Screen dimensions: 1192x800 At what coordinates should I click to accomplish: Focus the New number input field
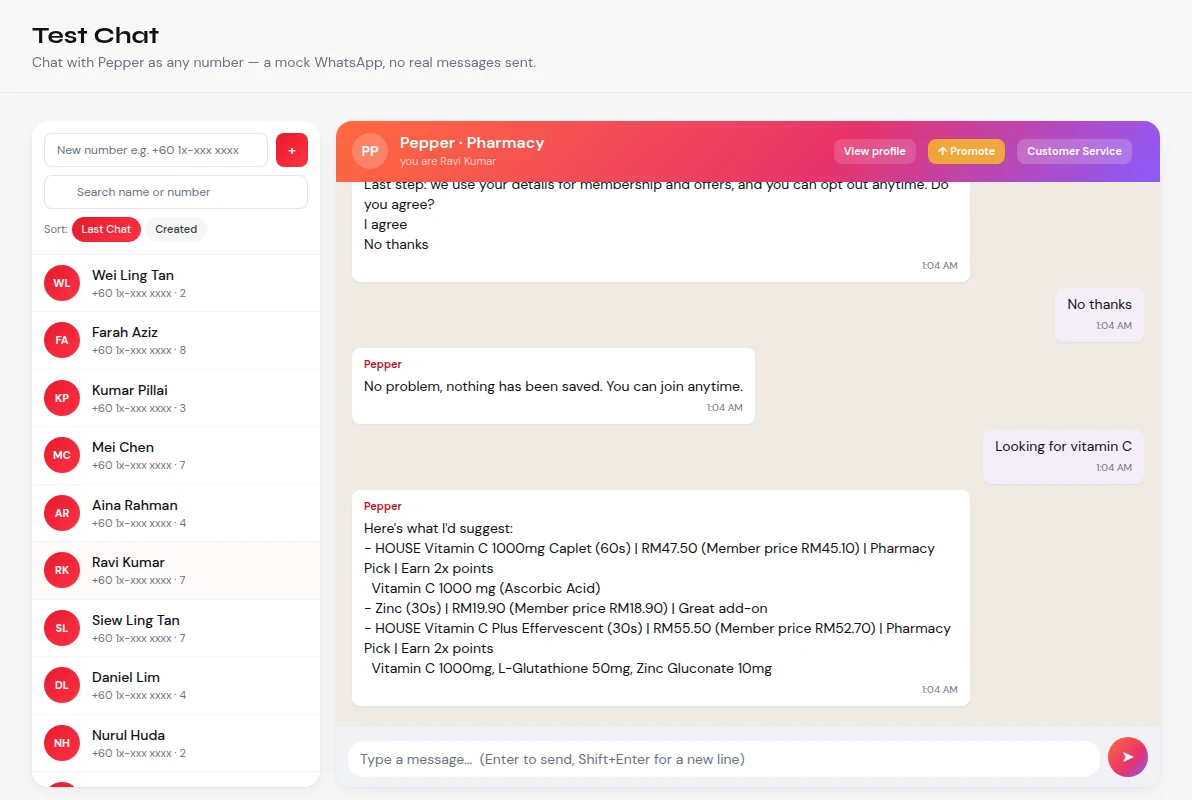click(156, 150)
